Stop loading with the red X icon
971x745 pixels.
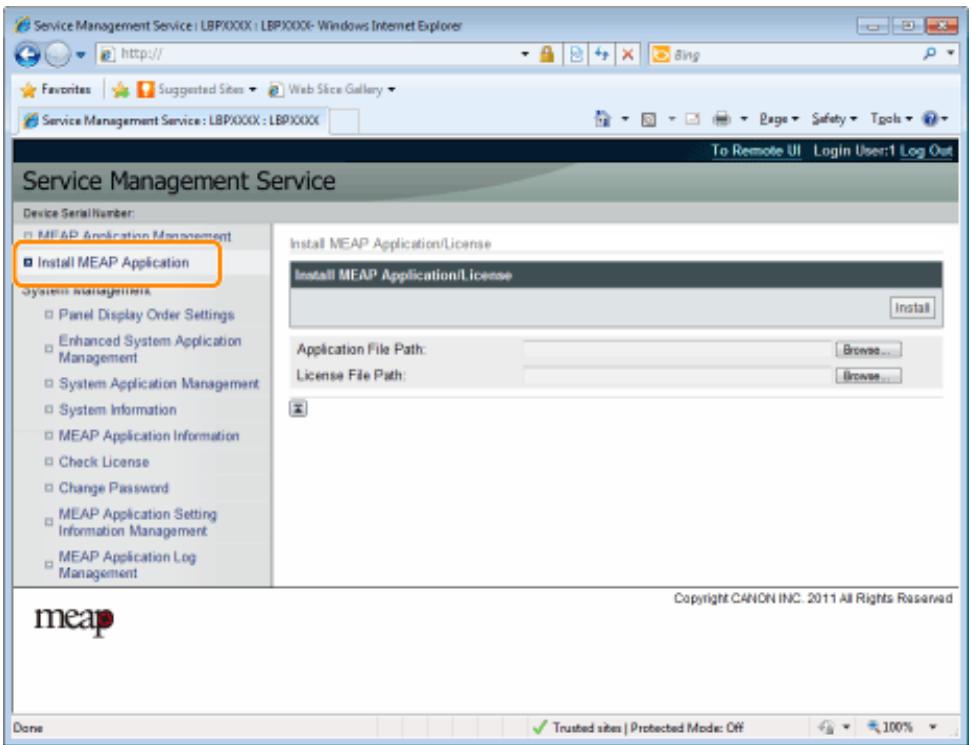(627, 54)
